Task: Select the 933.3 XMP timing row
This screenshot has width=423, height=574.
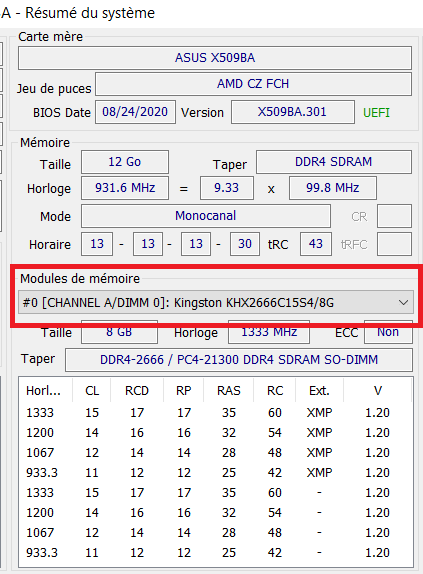Action: (x=216, y=473)
